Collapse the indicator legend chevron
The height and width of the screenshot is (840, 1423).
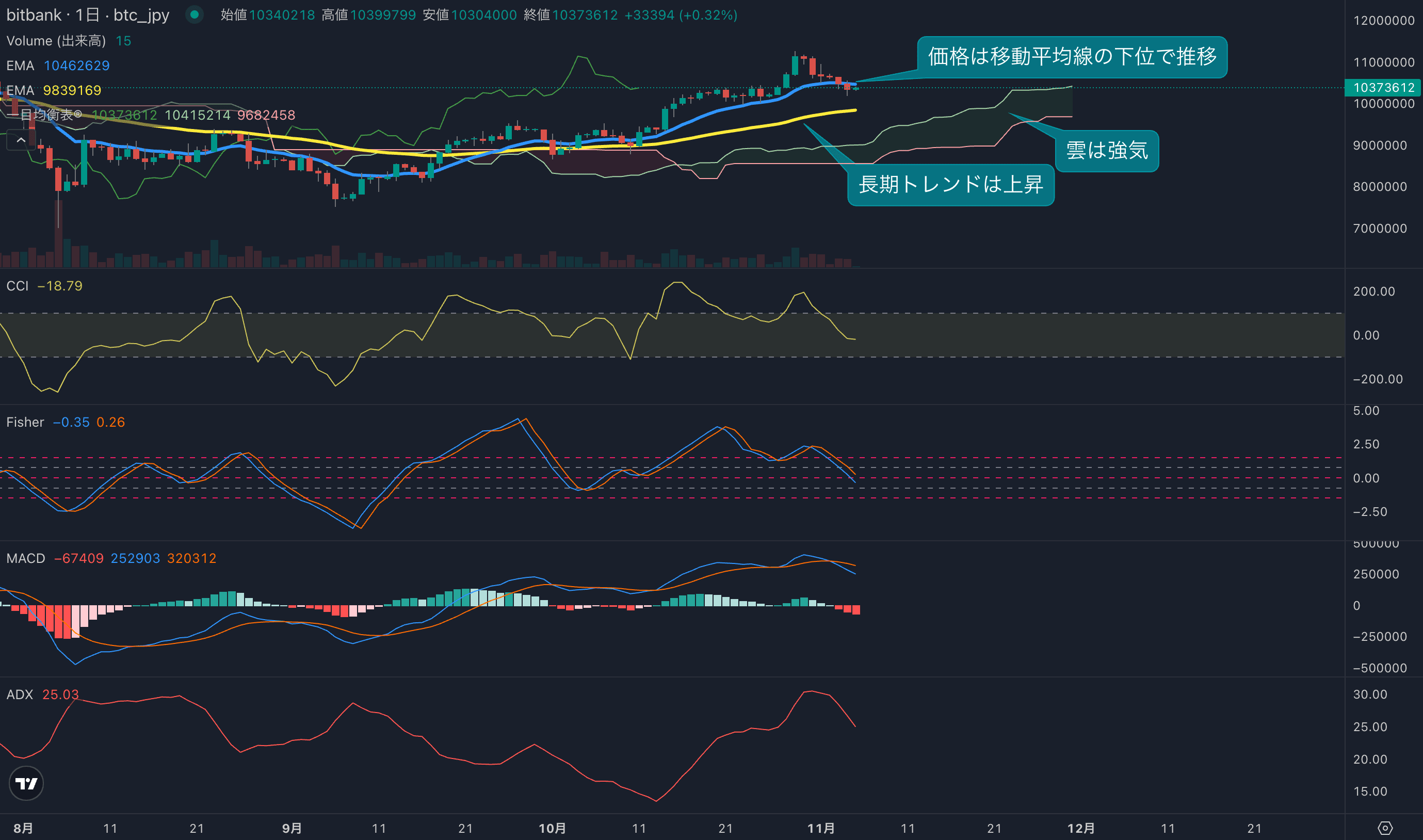coord(20,140)
